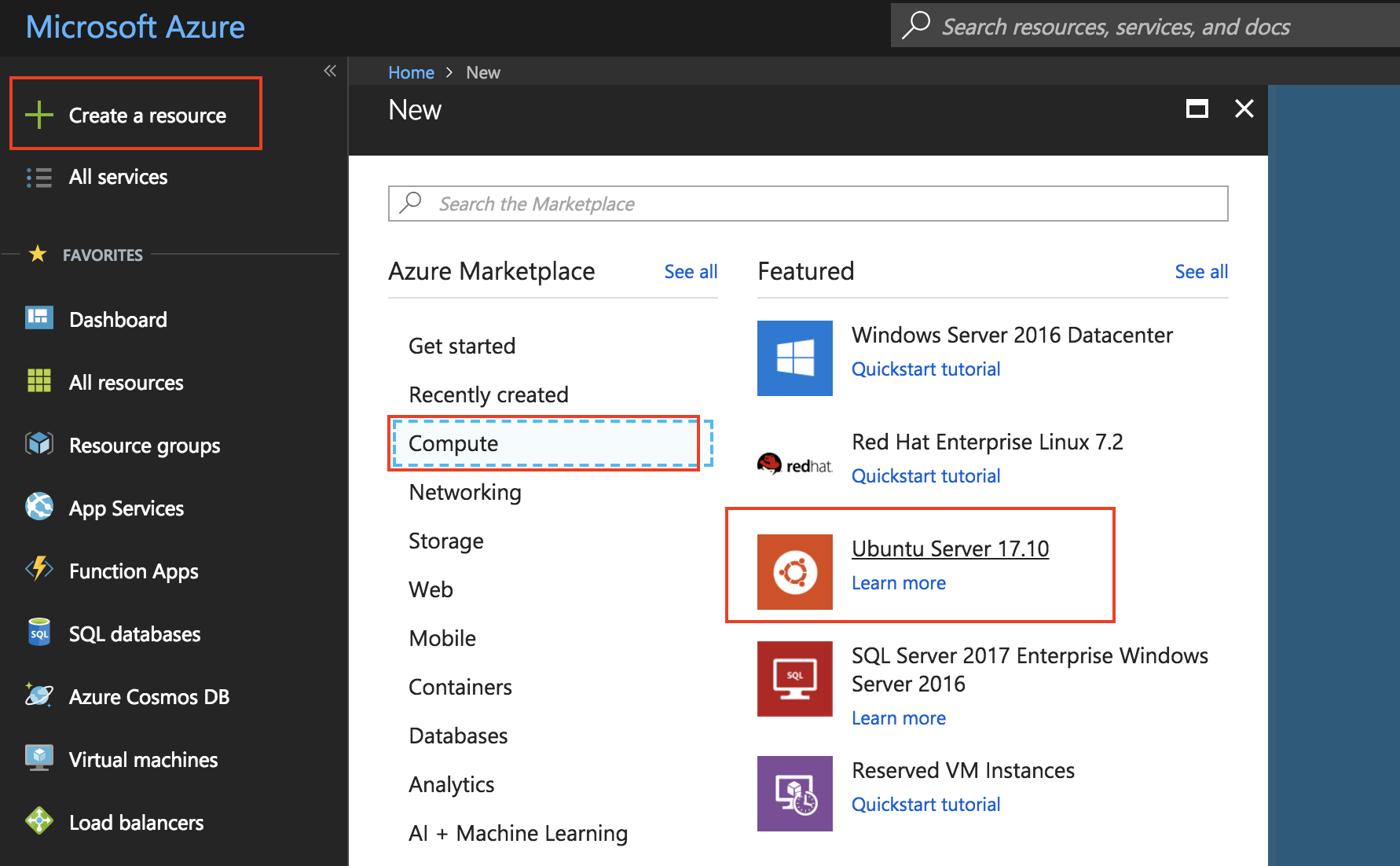Open Load balancers label
The image size is (1400, 866).
click(136, 823)
